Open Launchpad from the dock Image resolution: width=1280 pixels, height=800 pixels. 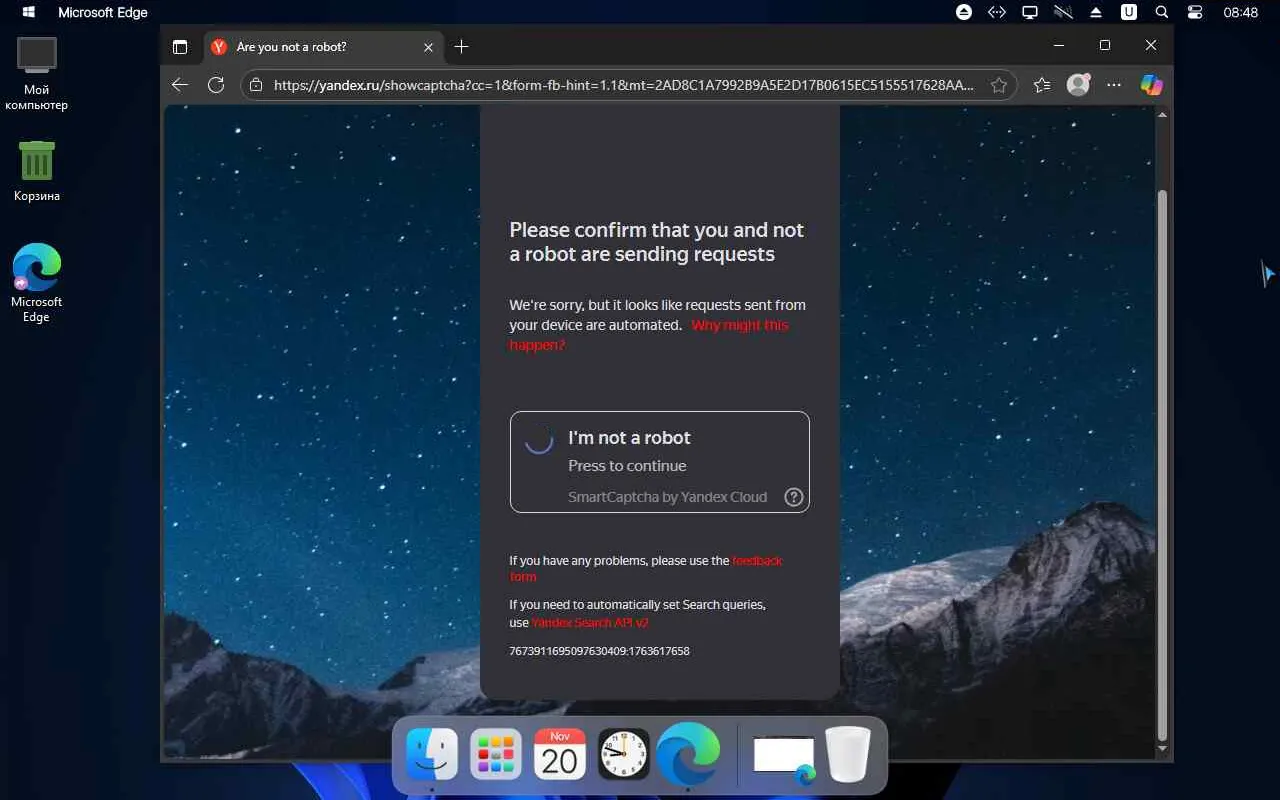pyautogui.click(x=496, y=754)
